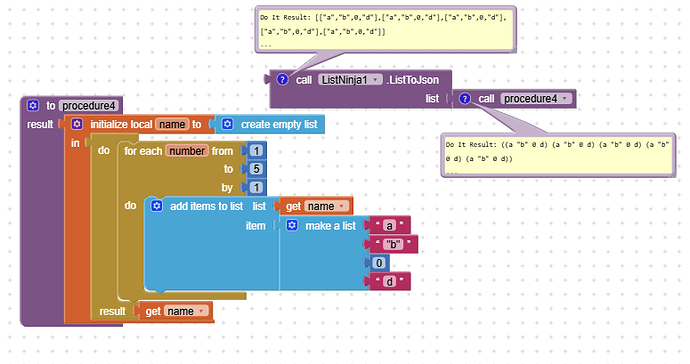
Task: Edit local variable name field 'name'
Action: point(172,124)
